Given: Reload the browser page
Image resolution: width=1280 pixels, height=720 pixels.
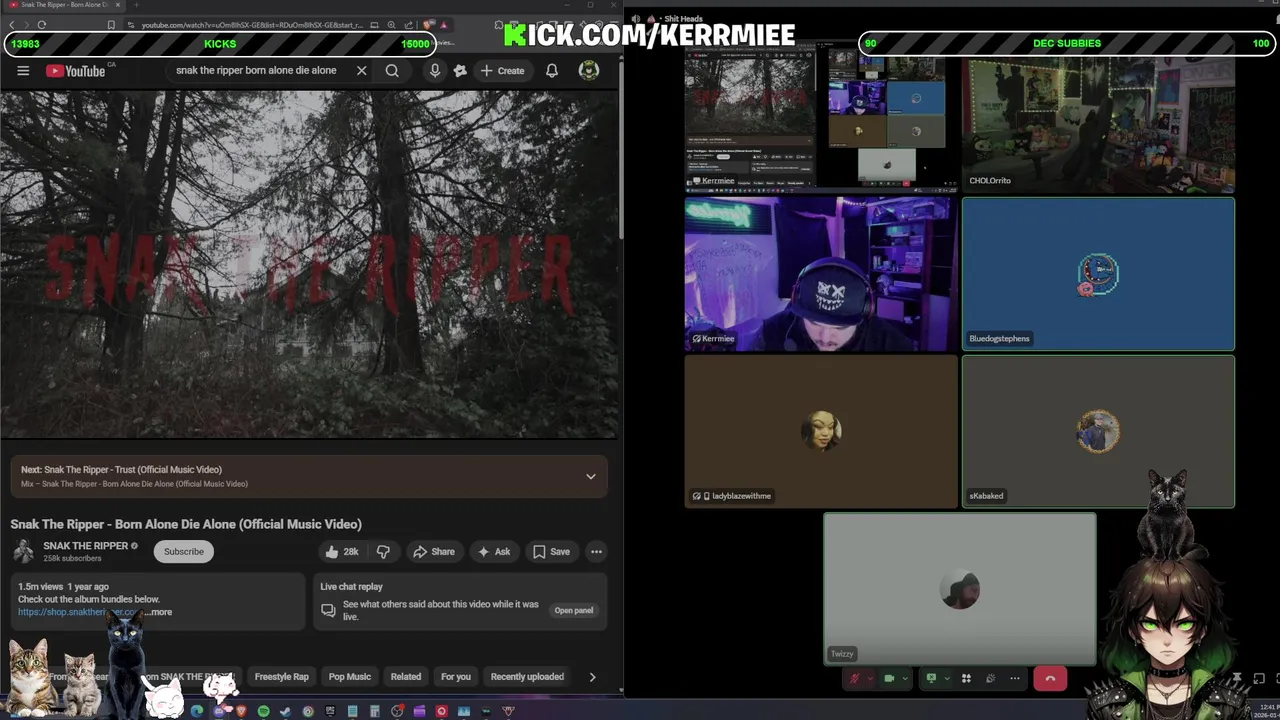Looking at the screenshot, I should tap(41, 25).
